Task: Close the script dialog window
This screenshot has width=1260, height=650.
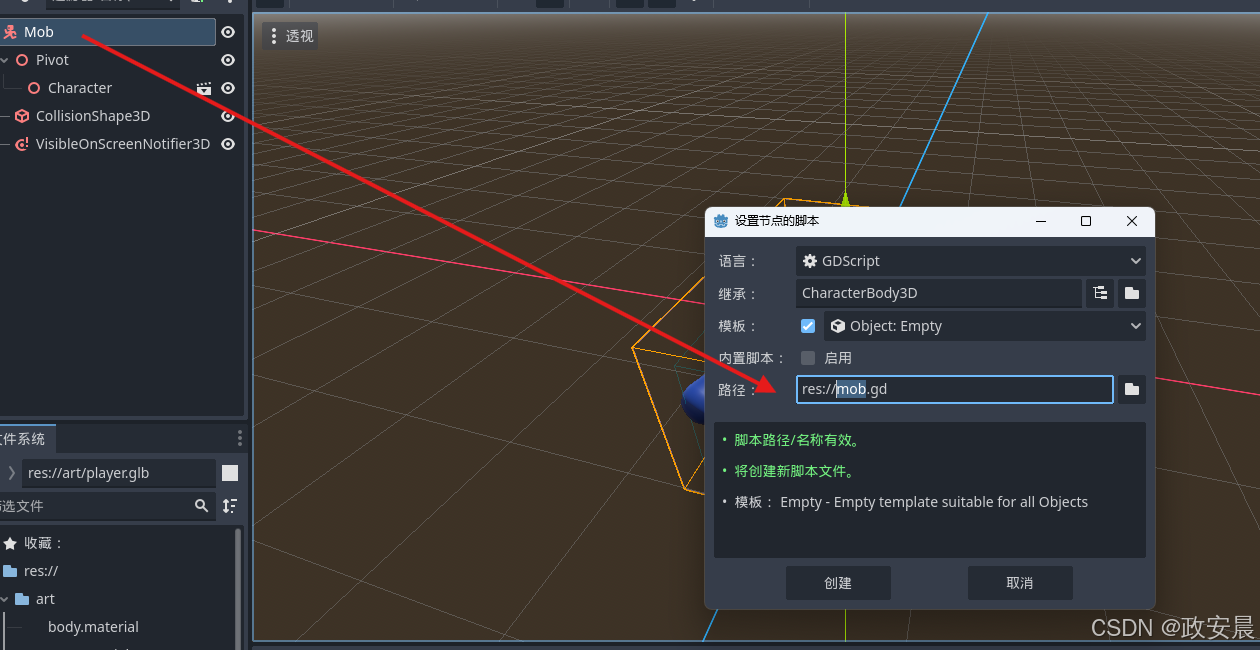Action: (1132, 221)
